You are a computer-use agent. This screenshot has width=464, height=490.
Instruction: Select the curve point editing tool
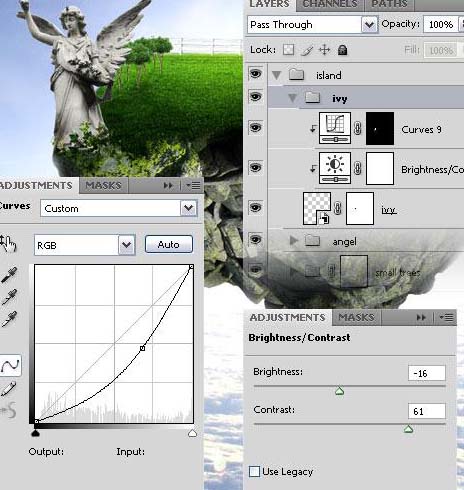pyautogui.click(x=10, y=366)
